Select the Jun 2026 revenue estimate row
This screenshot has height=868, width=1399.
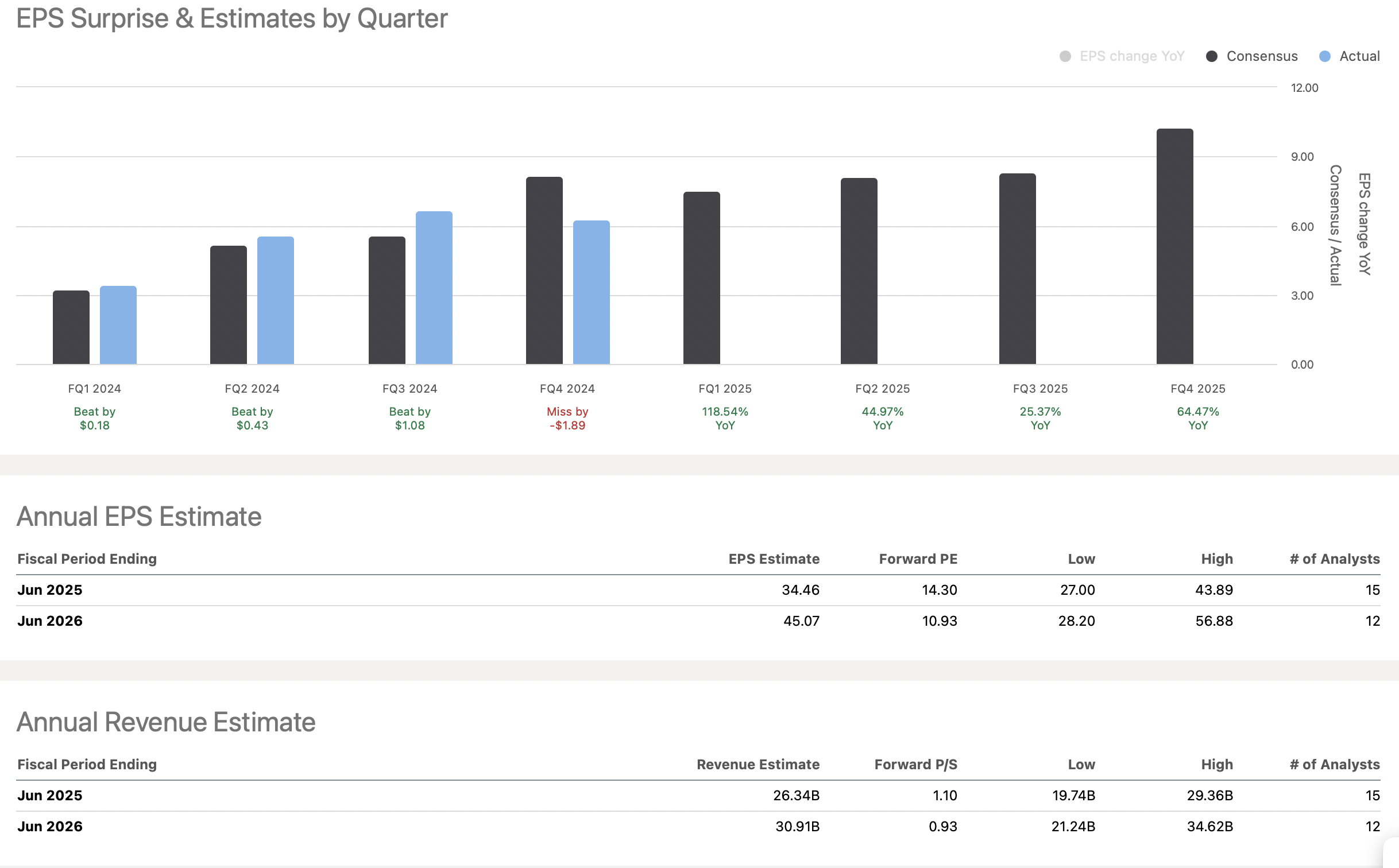[x=50, y=826]
